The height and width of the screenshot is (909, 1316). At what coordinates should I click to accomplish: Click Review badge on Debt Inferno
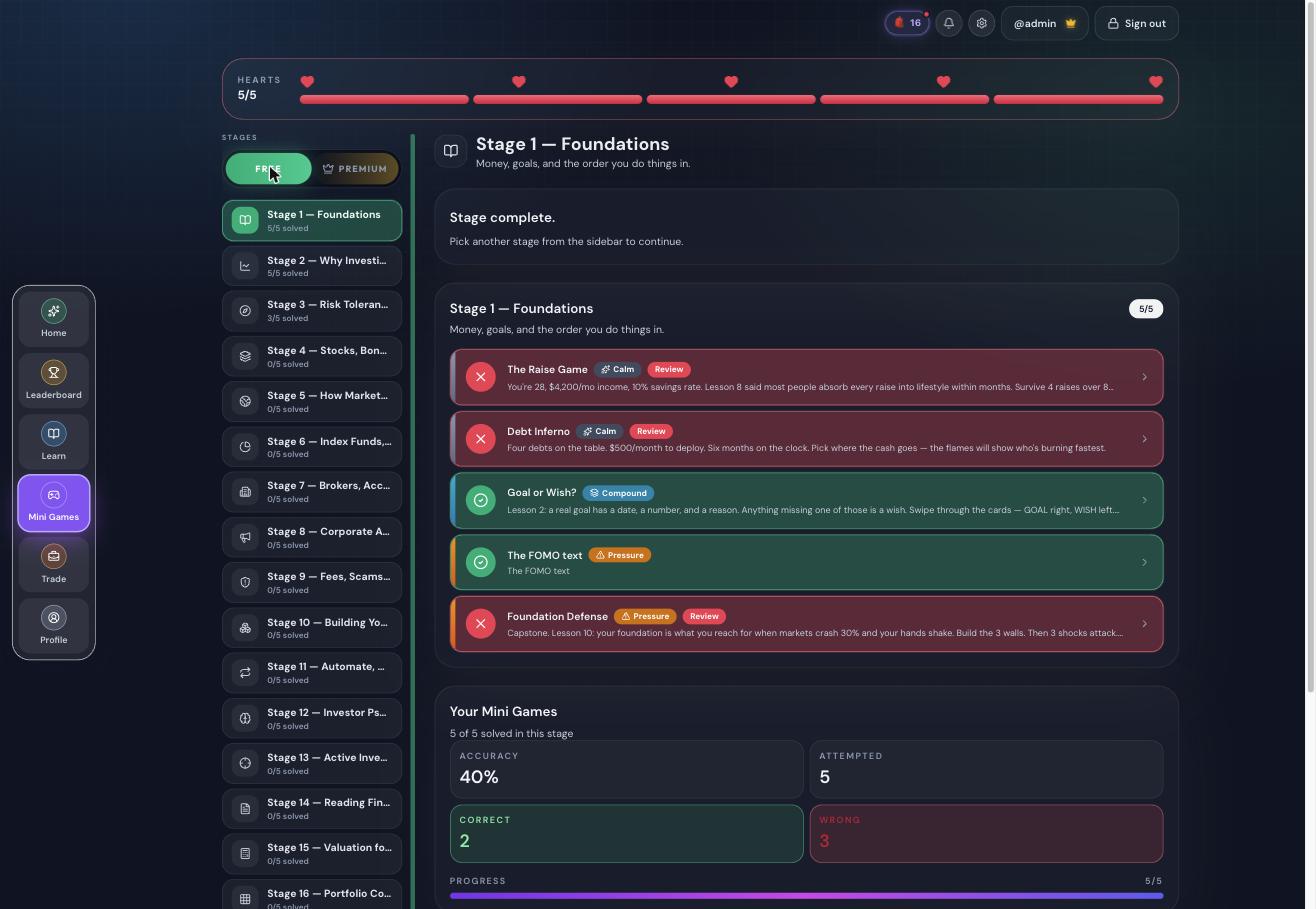(651, 431)
